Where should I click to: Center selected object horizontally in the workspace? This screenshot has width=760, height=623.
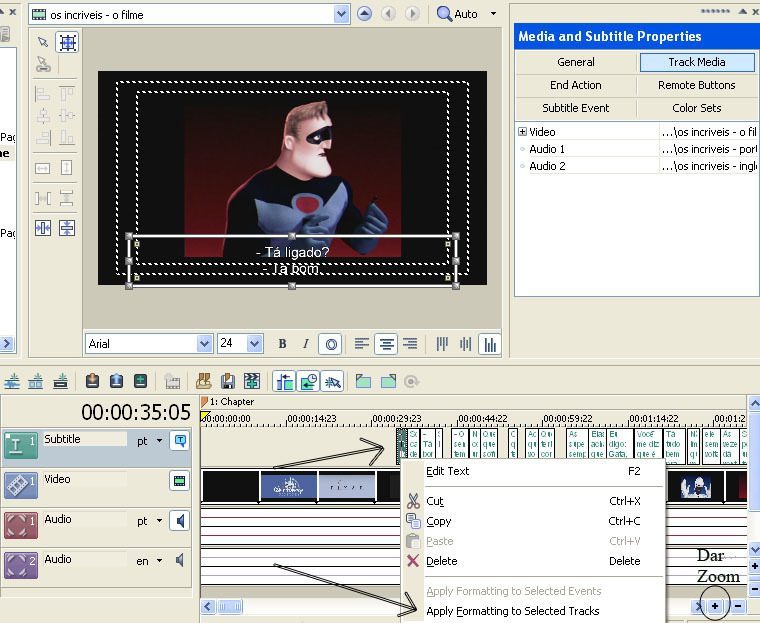click(43, 228)
